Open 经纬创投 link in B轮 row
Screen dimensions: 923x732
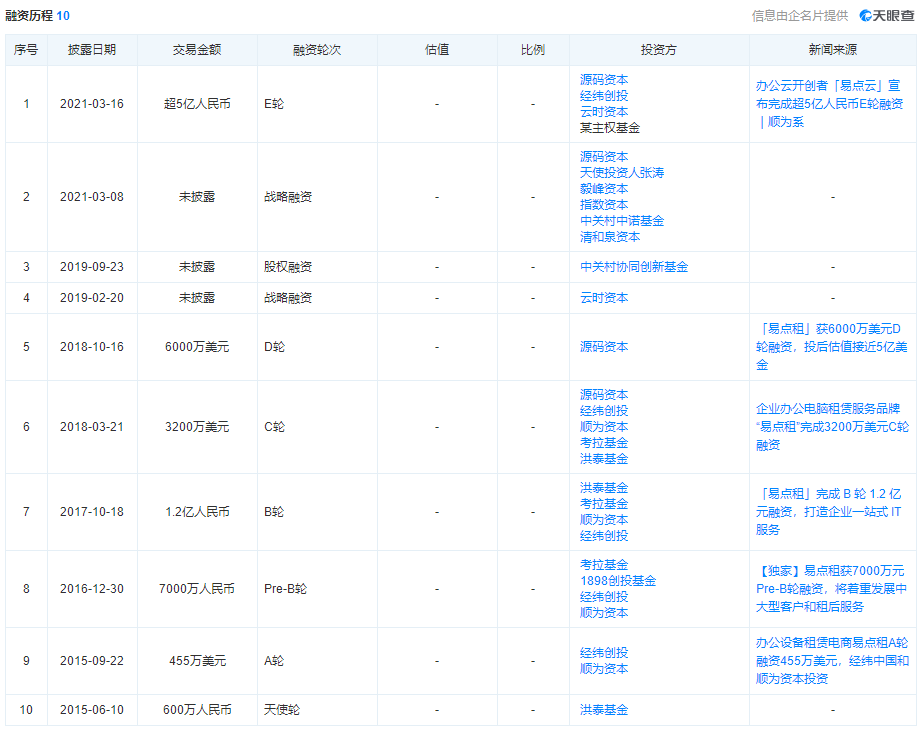604,536
